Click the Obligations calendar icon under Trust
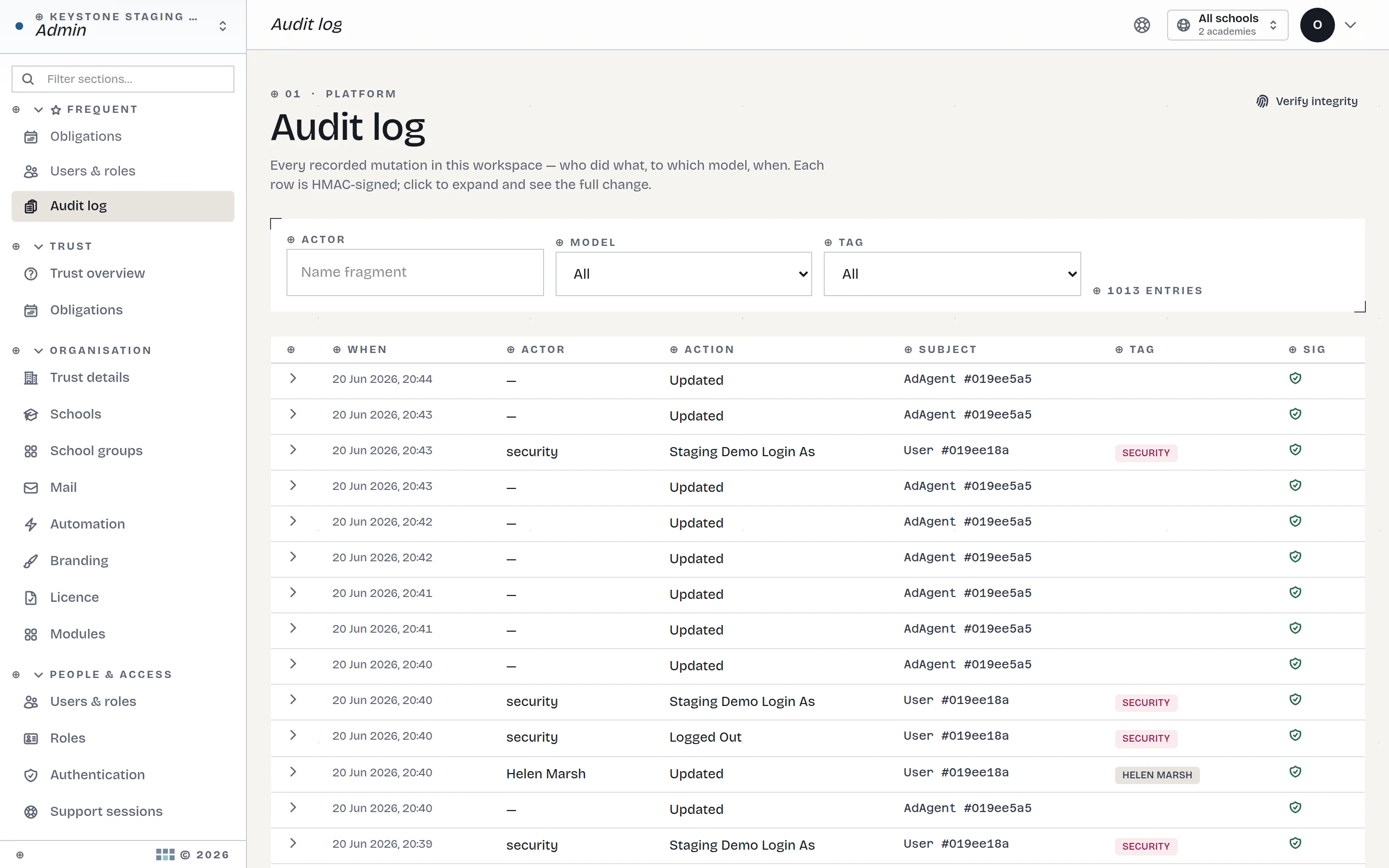Viewport: 1389px width, 868px height. (x=31, y=311)
